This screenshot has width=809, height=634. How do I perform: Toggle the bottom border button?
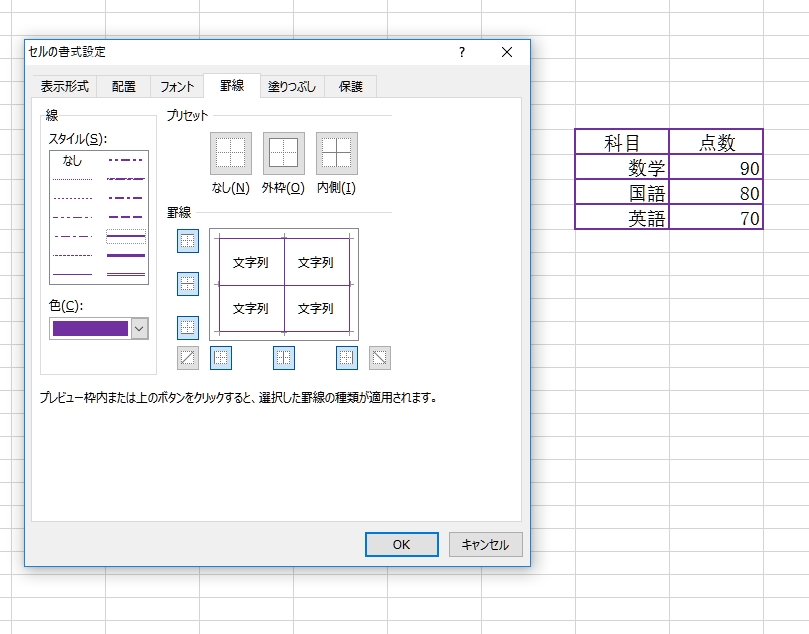pyautogui.click(x=188, y=327)
